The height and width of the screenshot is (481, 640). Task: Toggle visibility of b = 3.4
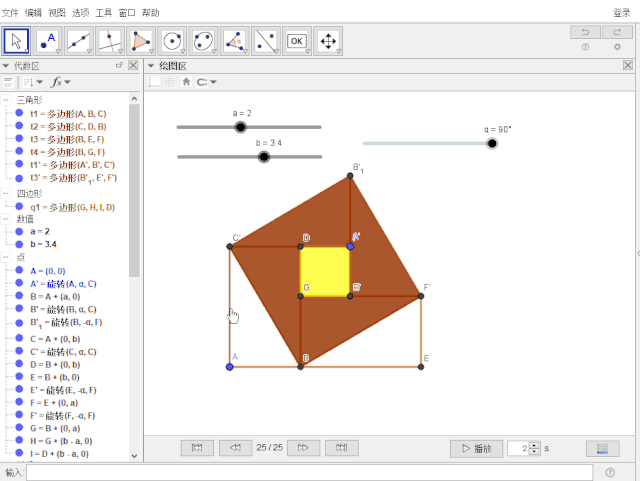click(x=19, y=244)
